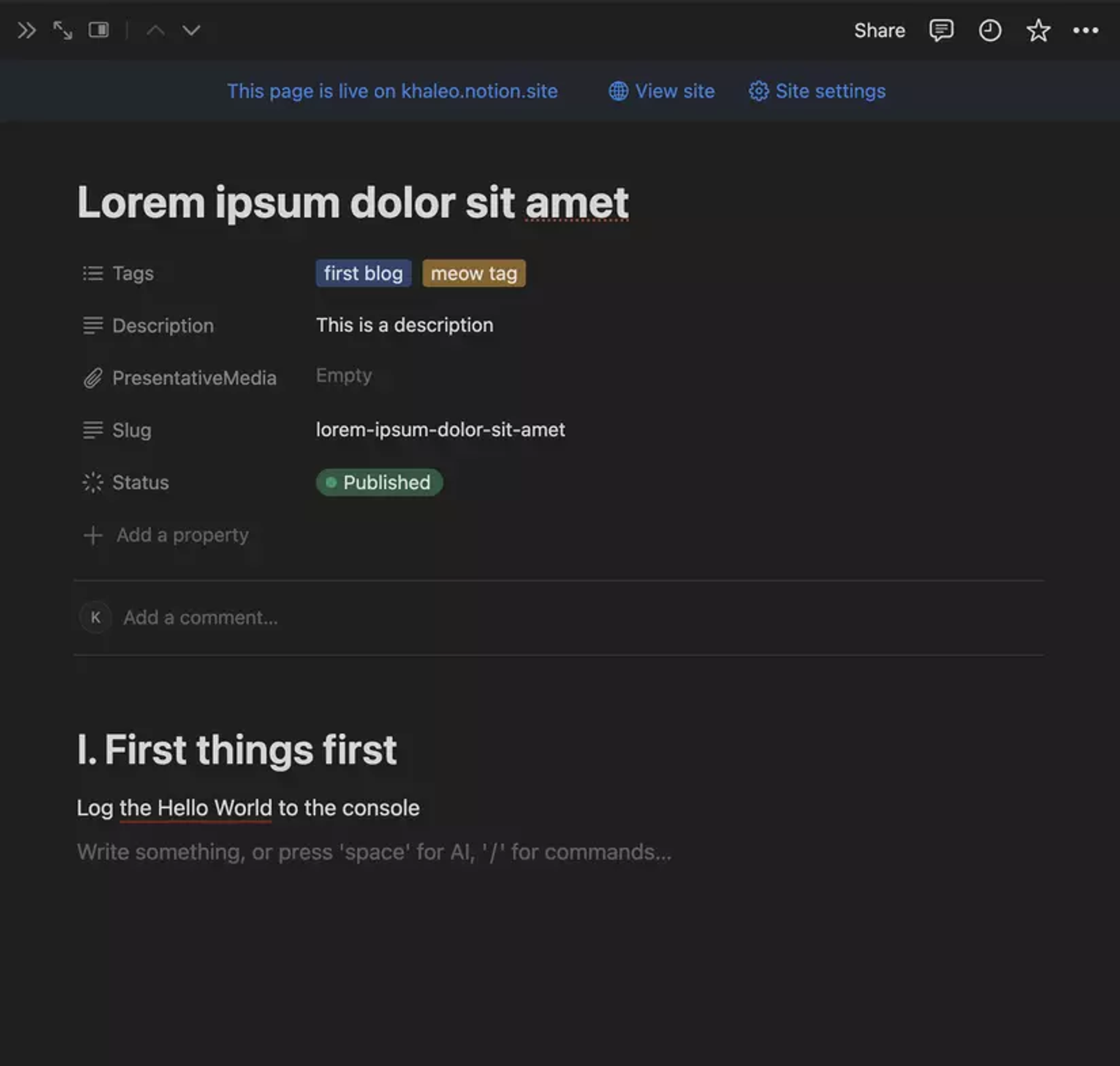The height and width of the screenshot is (1066, 1120).
Task: Select the blue first blog tag
Action: (x=363, y=273)
